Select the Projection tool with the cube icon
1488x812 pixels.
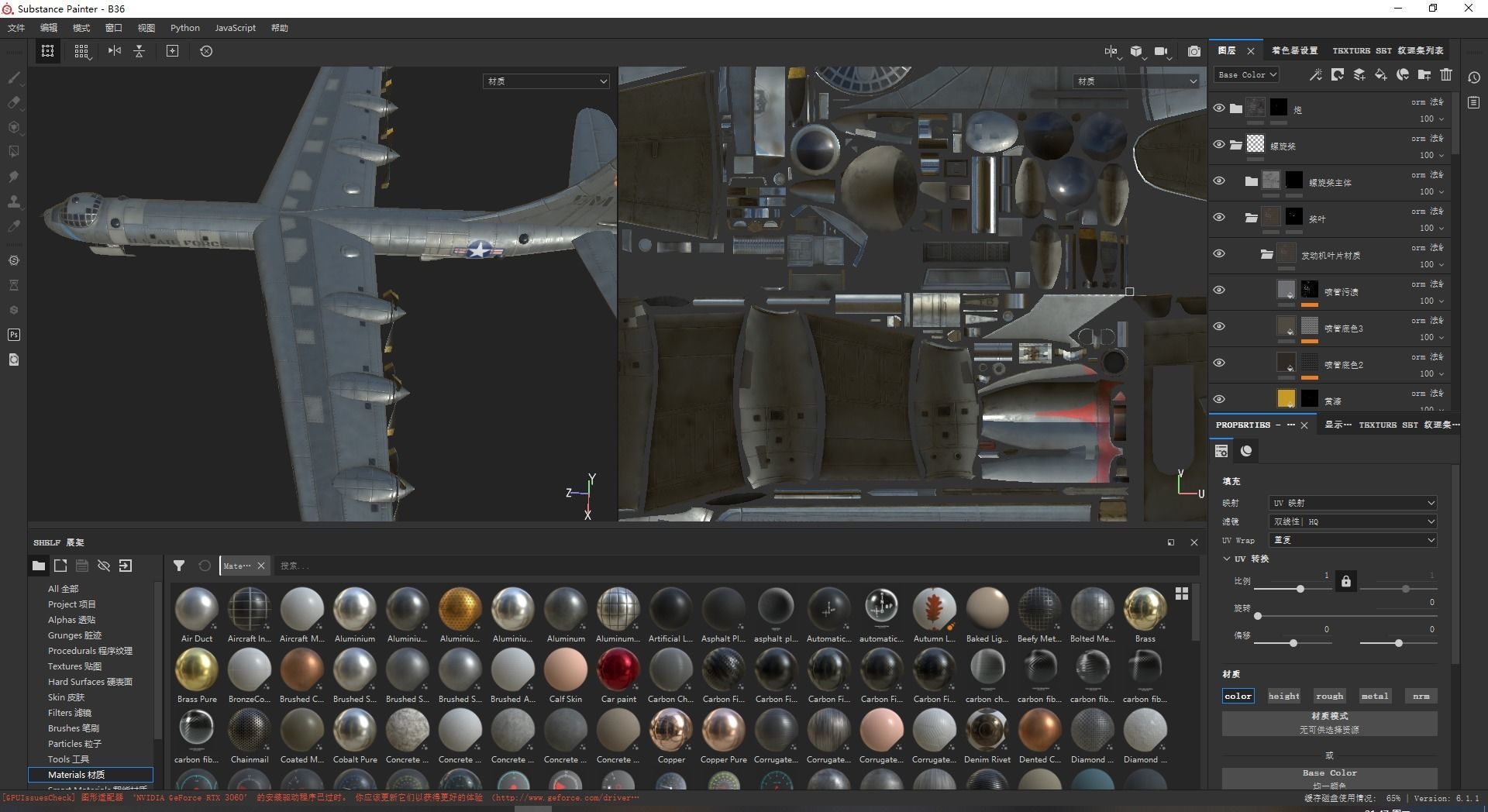point(14,127)
